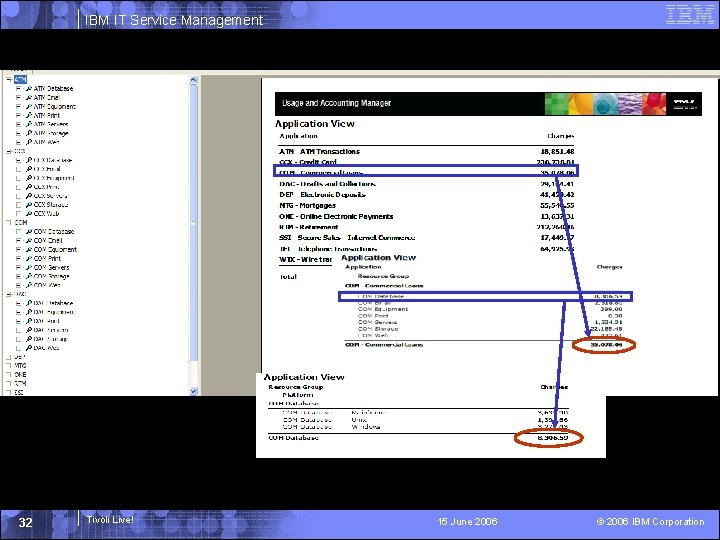Tick the checkbox for CCX Storage
The height and width of the screenshot is (540, 720).
click(18, 205)
